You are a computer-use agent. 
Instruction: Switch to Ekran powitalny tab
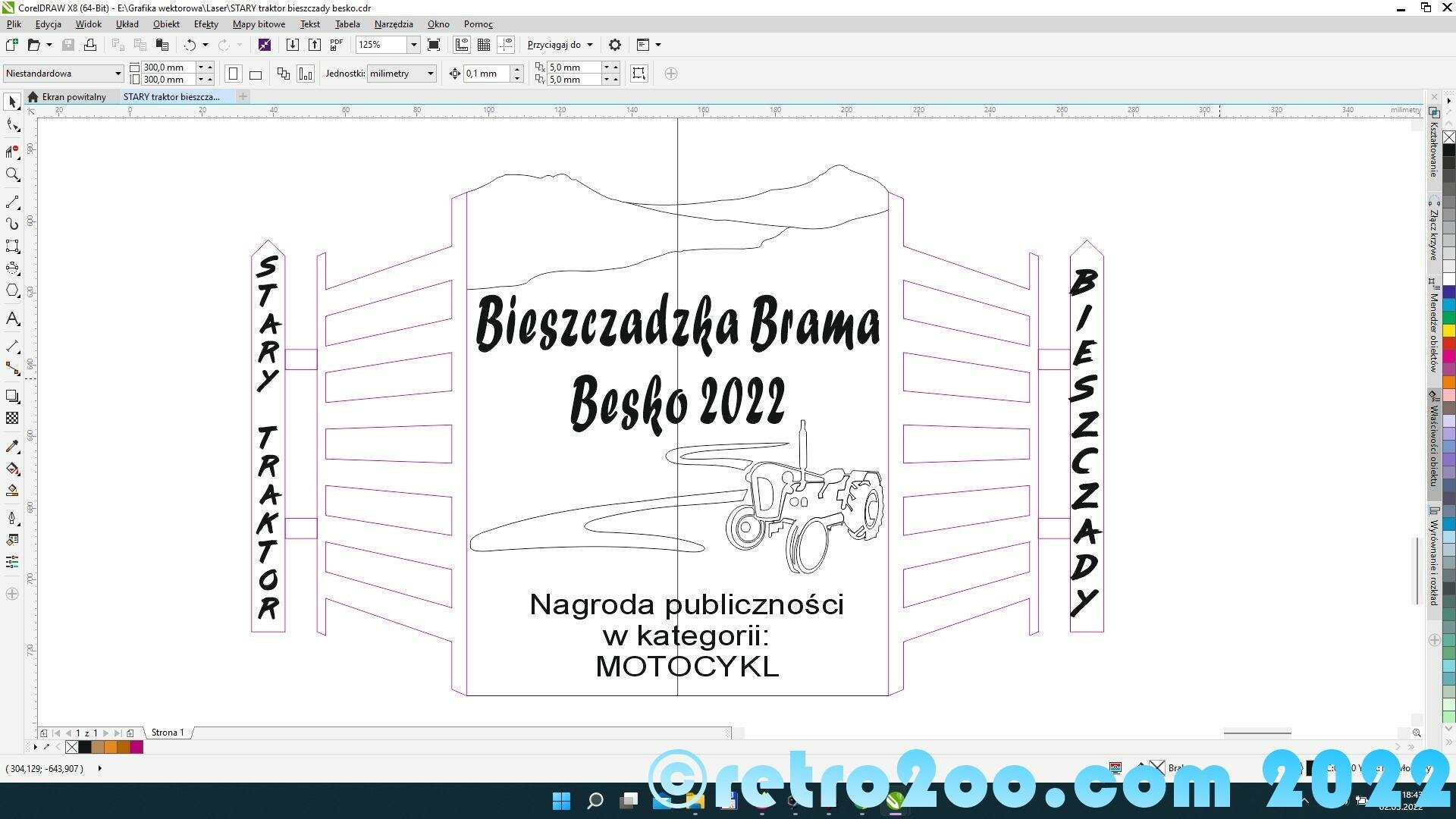74,97
